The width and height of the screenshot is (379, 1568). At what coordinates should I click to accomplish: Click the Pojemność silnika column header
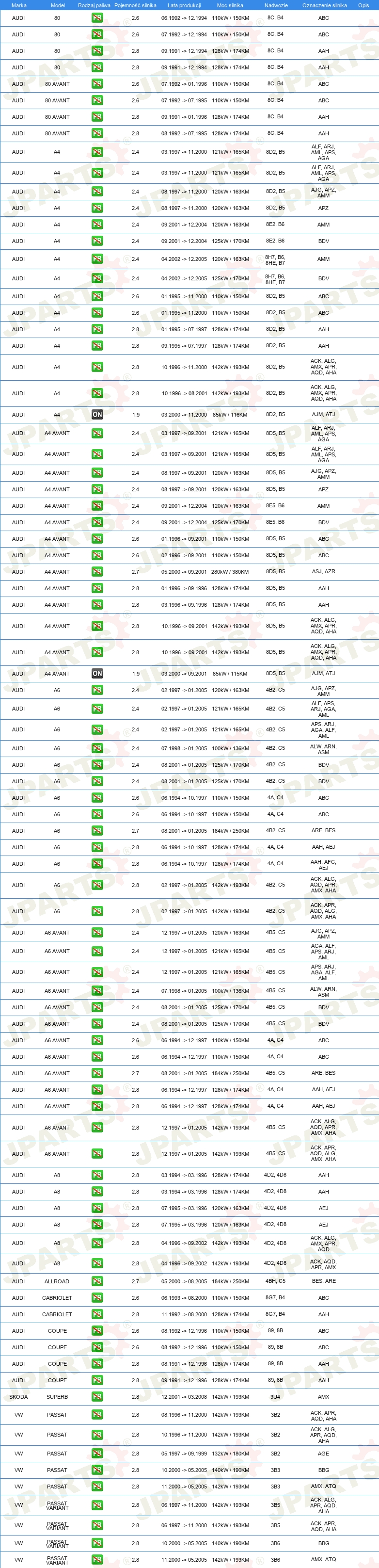135,5
